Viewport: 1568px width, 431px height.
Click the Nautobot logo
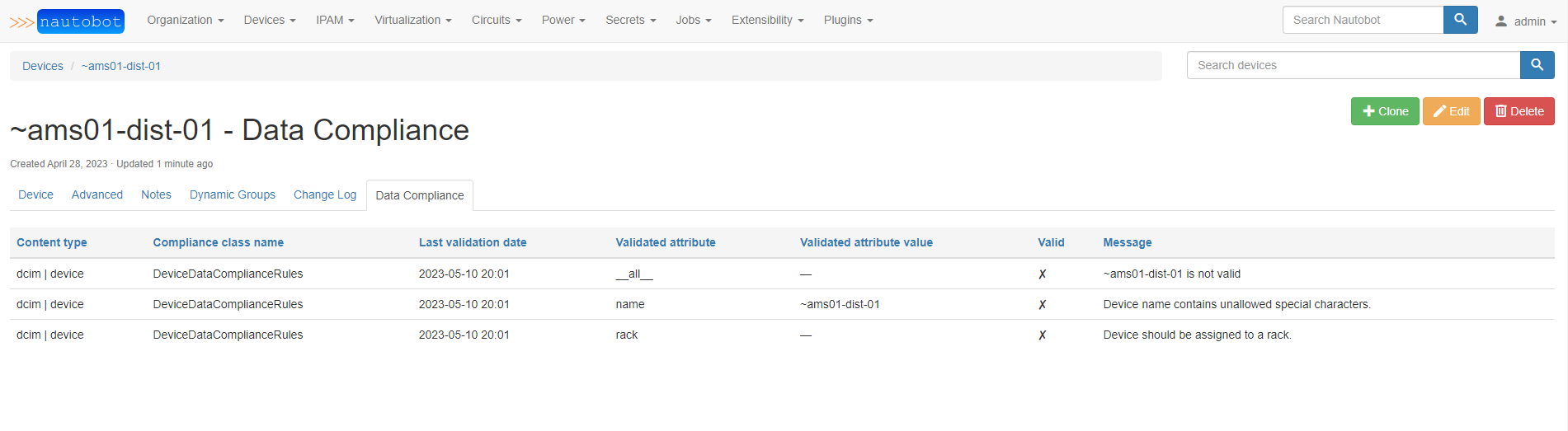(68, 21)
